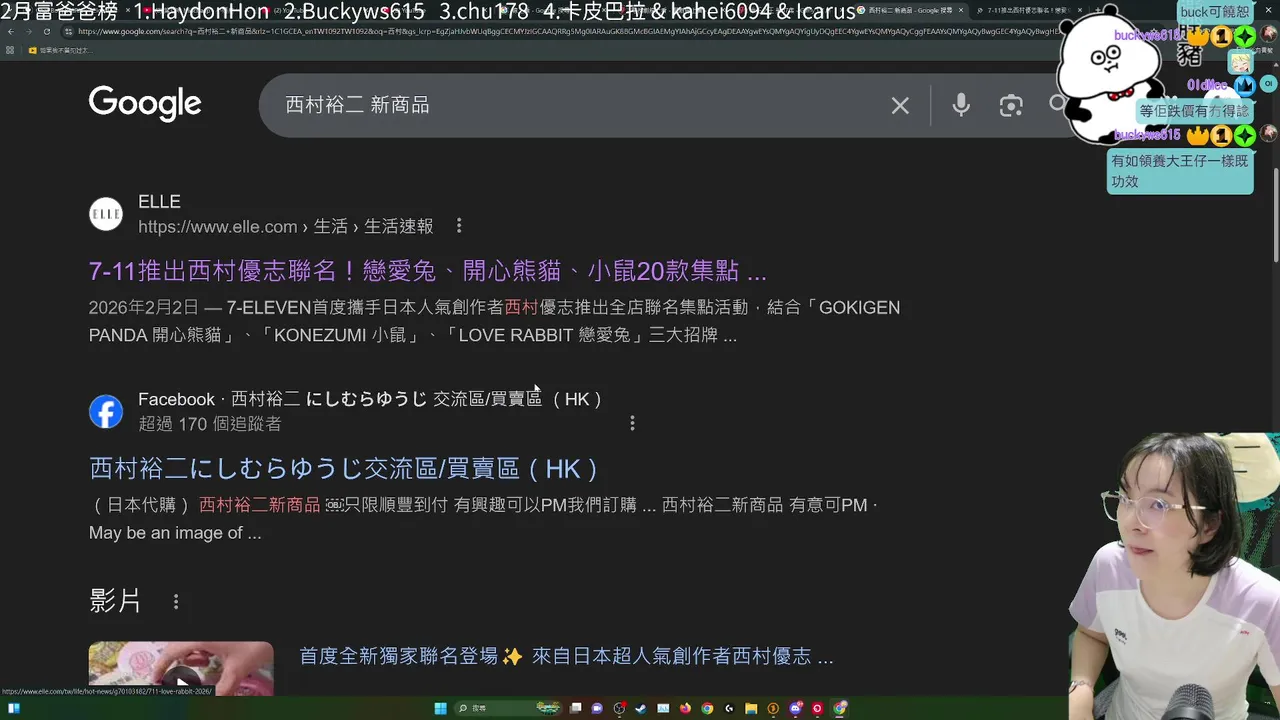This screenshot has width=1280, height=720.
Task: Click the Facebook site favicon
Action: pos(106,411)
